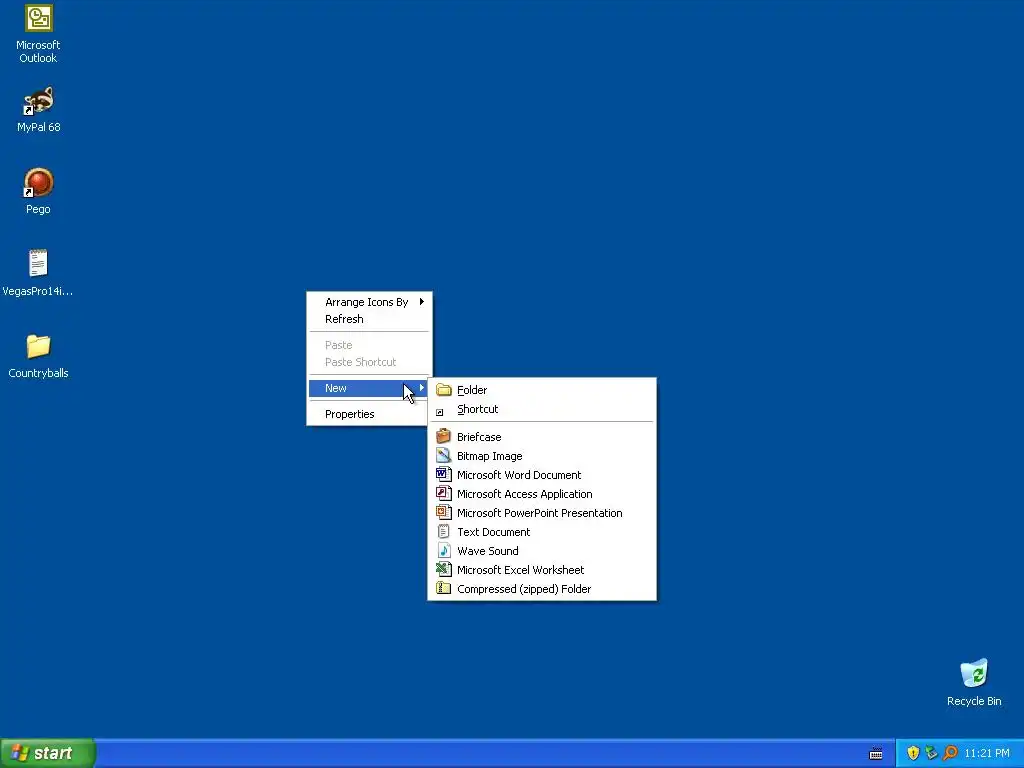Create a new Shortcut
The height and width of the screenshot is (768, 1024).
click(542, 409)
